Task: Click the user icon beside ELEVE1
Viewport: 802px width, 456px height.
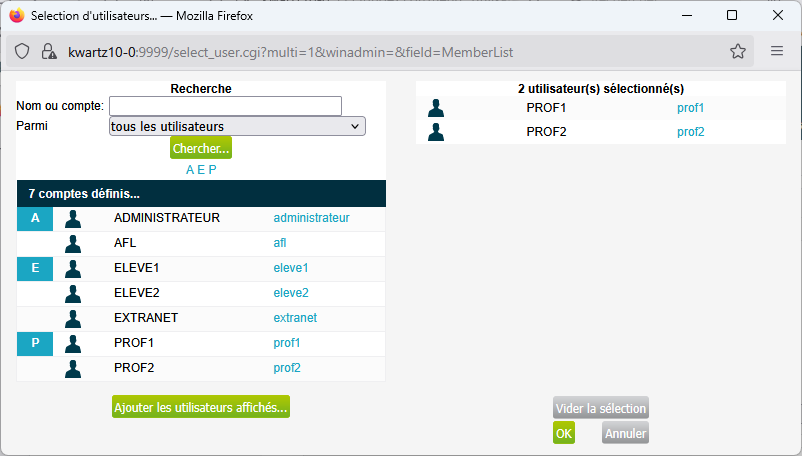Action: [x=73, y=269]
